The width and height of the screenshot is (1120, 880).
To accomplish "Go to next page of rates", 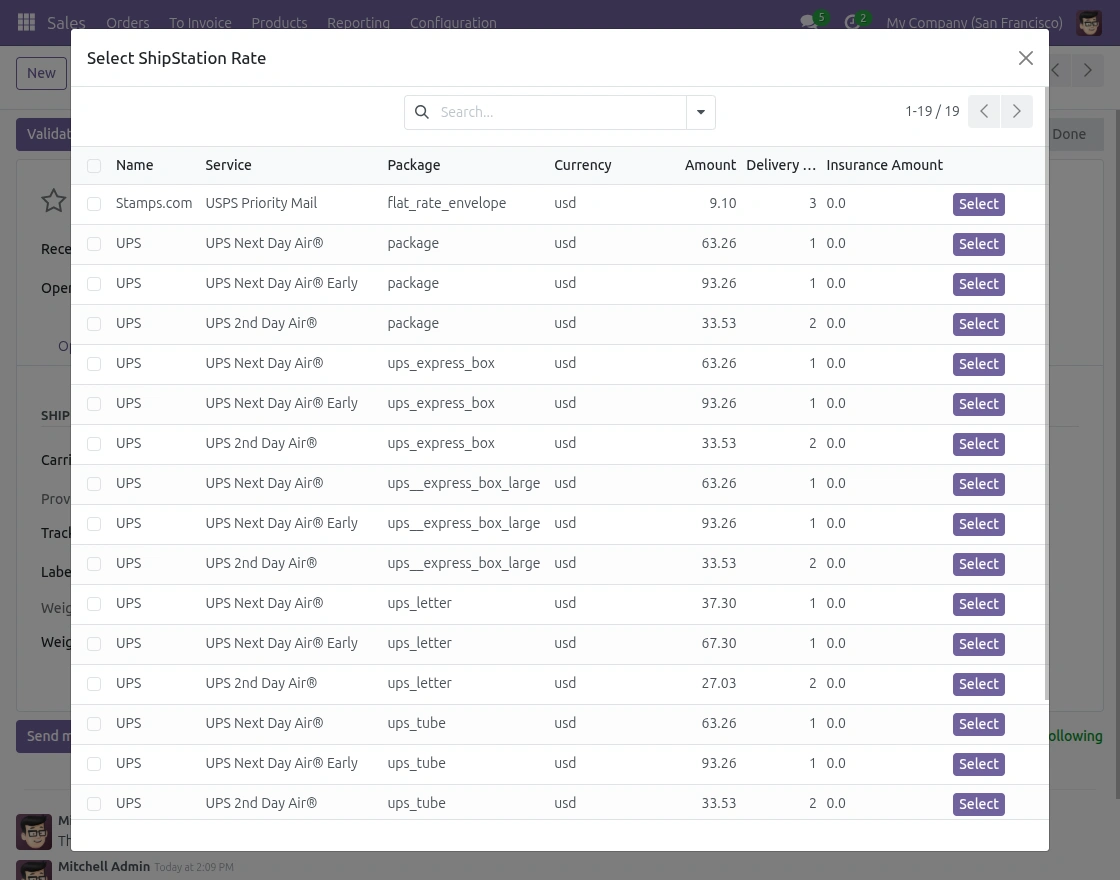I will [1017, 112].
